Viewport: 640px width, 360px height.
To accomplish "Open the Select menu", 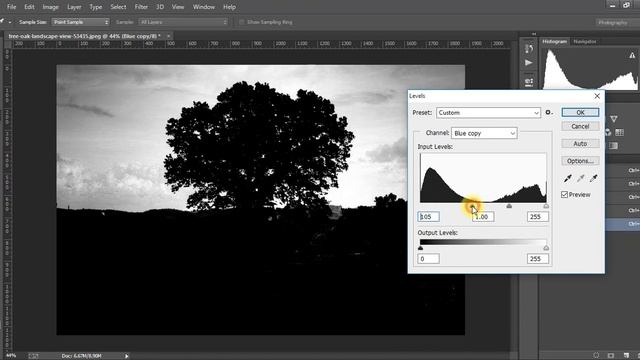I will point(118,7).
